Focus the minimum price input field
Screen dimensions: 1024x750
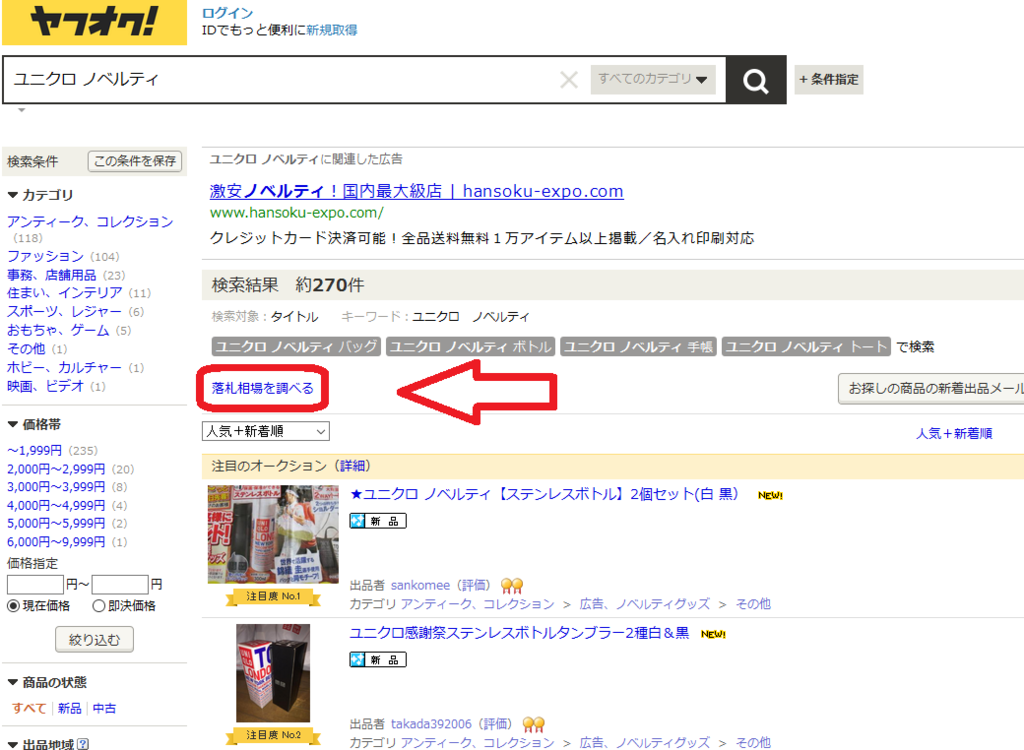click(x=35, y=584)
